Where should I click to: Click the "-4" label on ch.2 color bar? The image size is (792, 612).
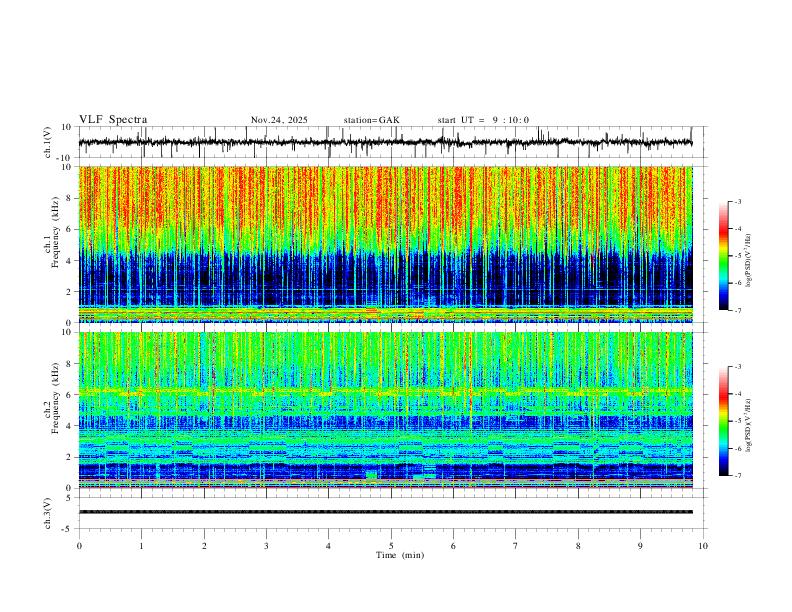coord(738,394)
